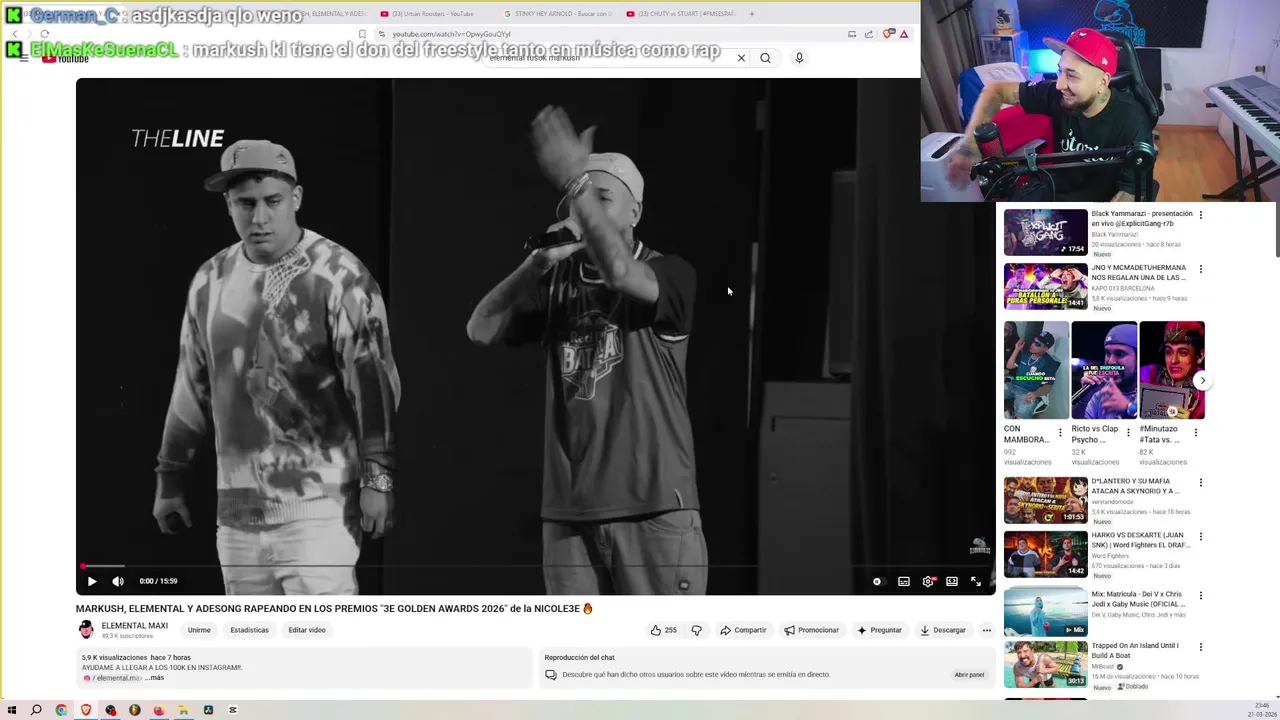Open the MrBeast Trapped On An Island thumbnail
Image resolution: width=1280 pixels, height=720 pixels.
[1045, 664]
